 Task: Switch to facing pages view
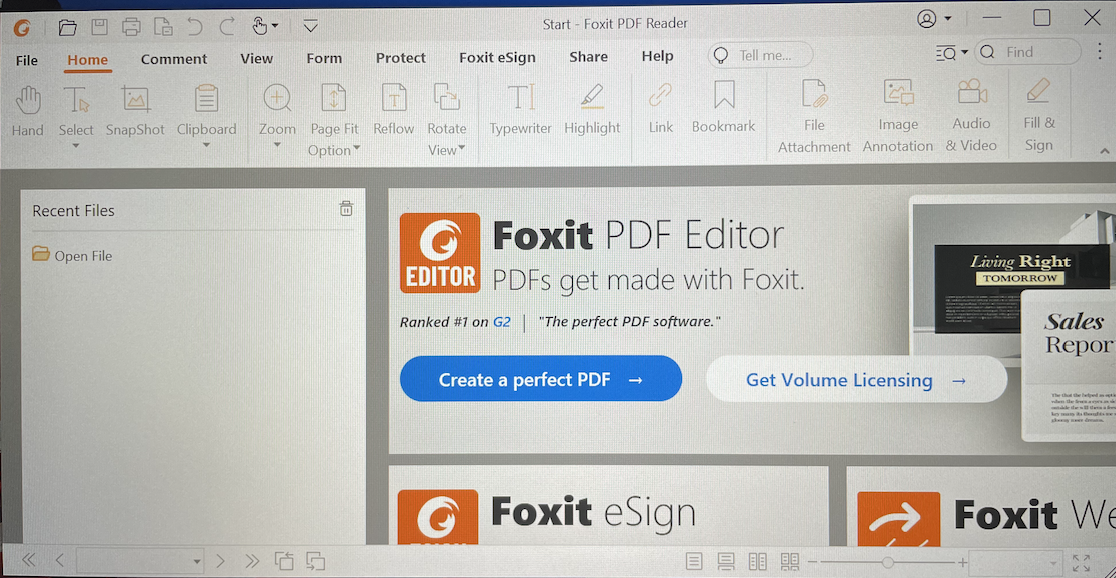(757, 561)
